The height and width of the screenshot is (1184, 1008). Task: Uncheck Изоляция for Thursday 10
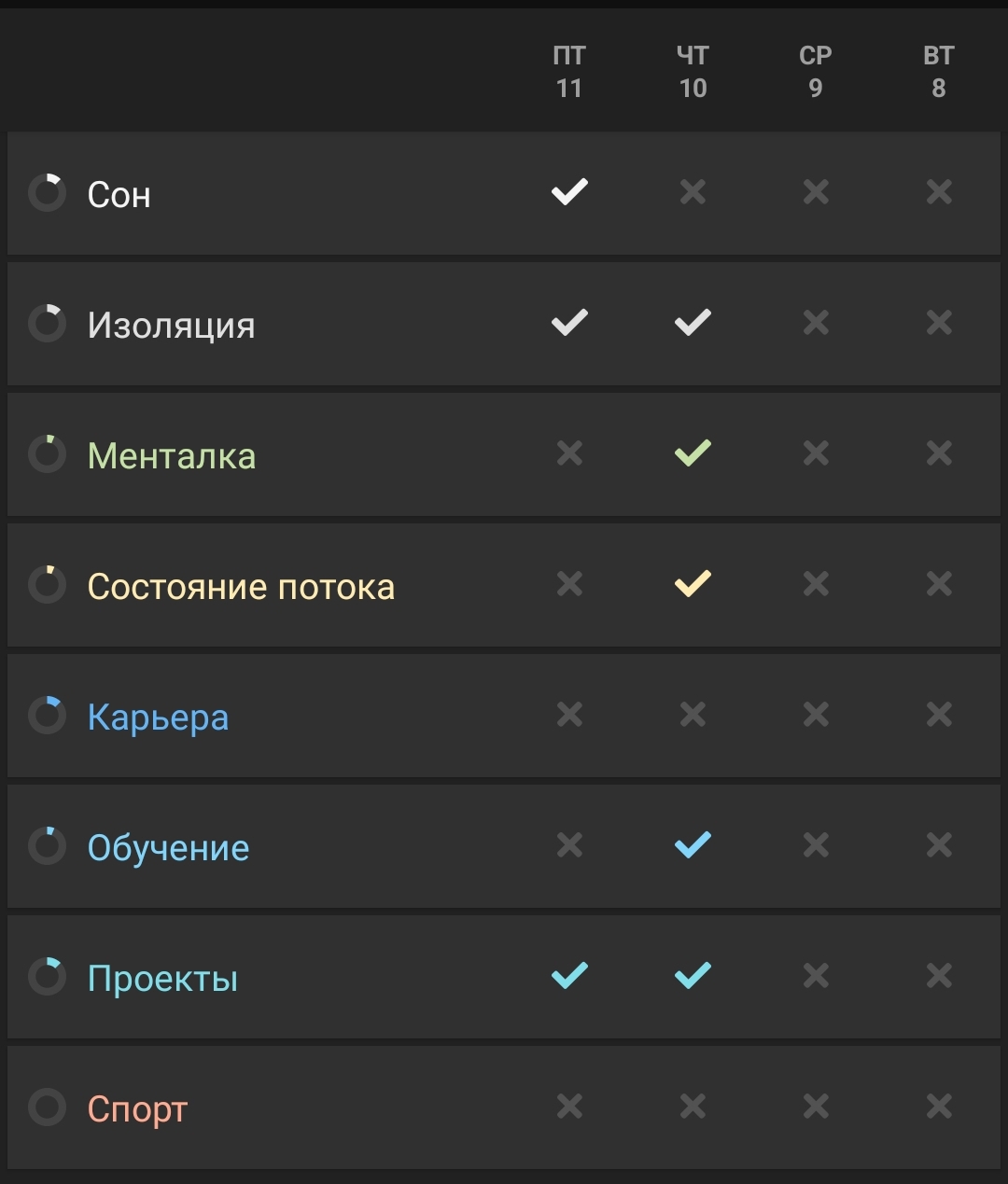coord(693,323)
